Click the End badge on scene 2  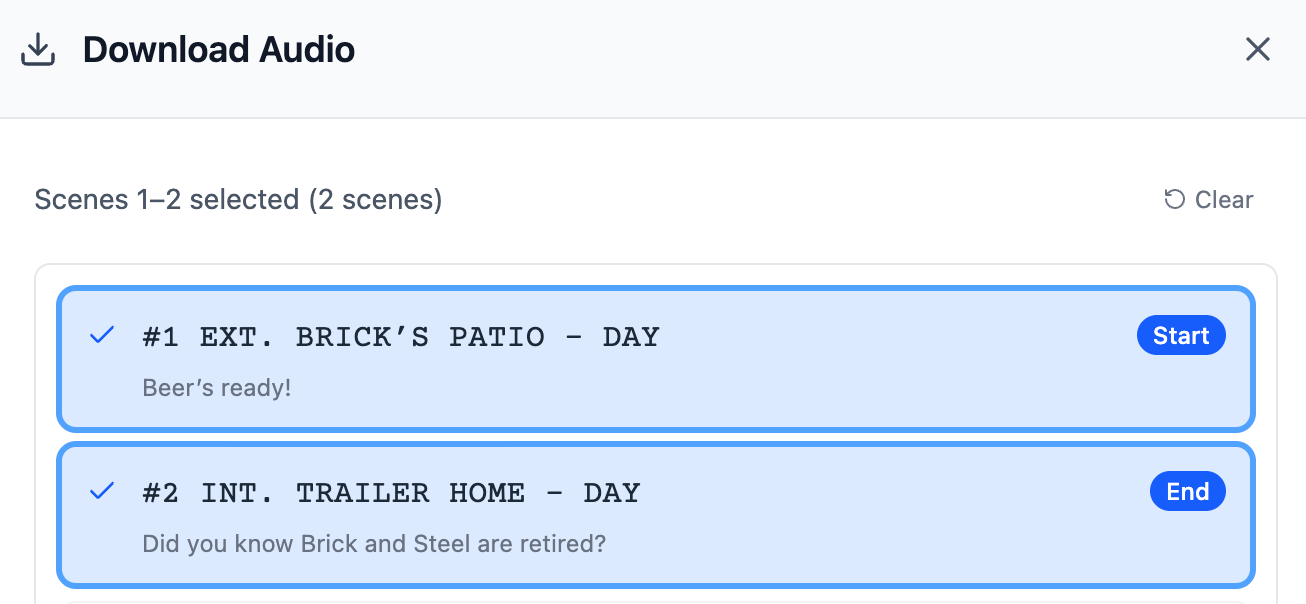tap(1188, 491)
